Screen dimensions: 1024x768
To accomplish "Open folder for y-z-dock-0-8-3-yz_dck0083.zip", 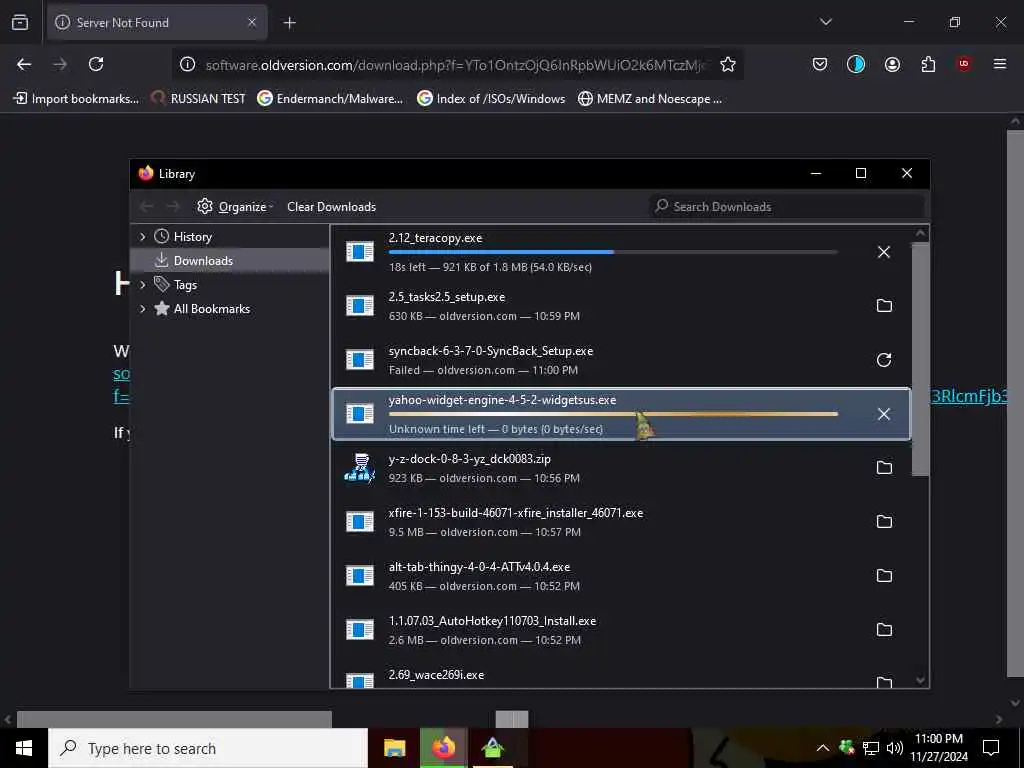I will pyautogui.click(x=884, y=468).
